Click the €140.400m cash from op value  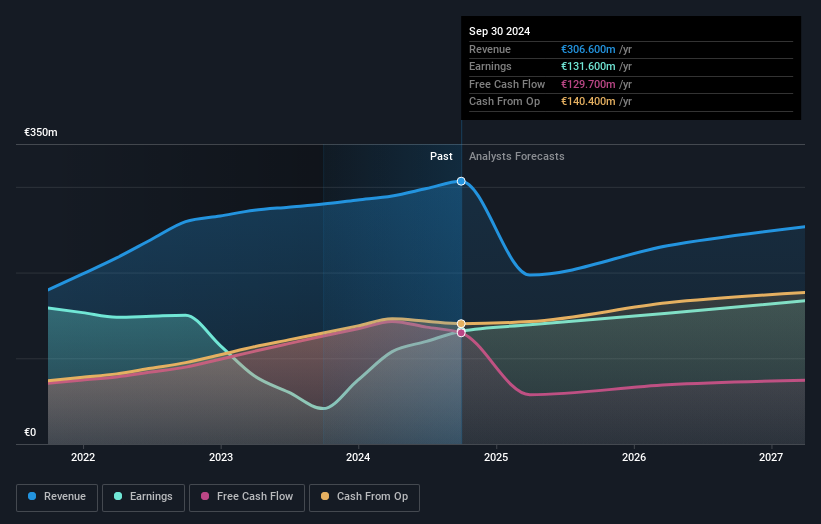click(x=588, y=102)
